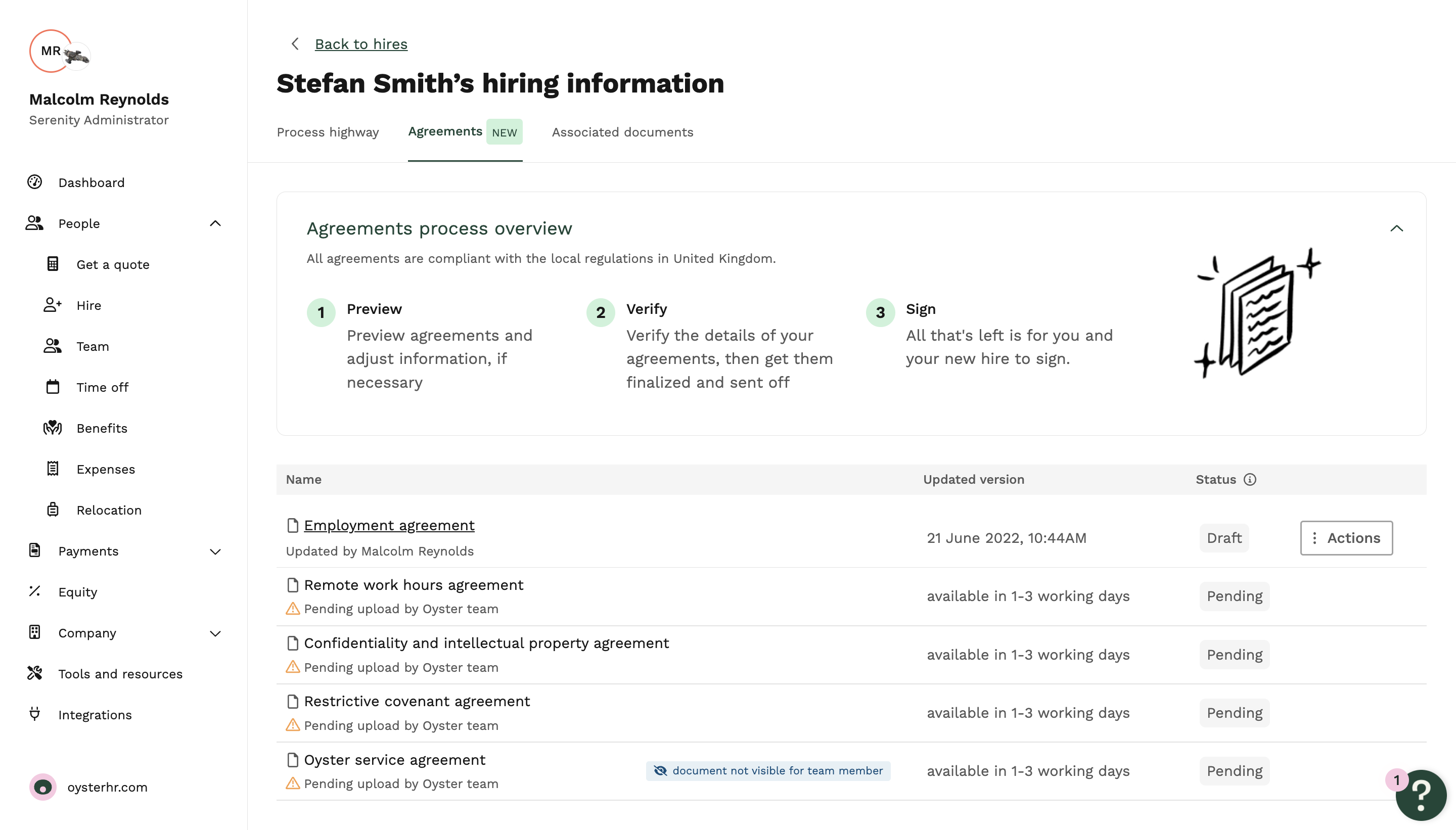Click the Integrations sidebar label
1456x830 pixels.
pos(95,715)
